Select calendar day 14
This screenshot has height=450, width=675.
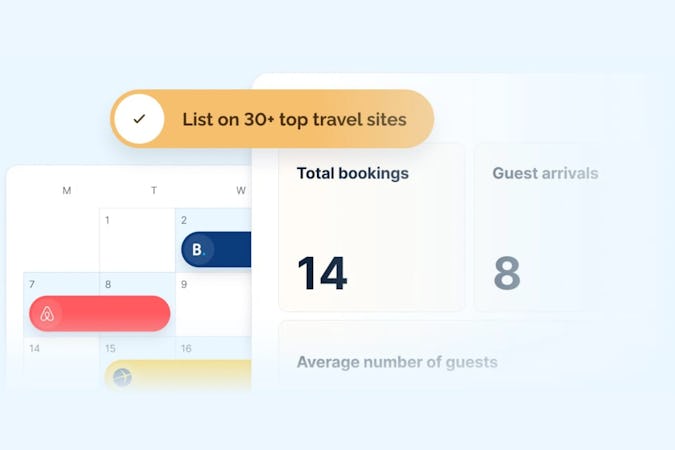click(x=34, y=349)
